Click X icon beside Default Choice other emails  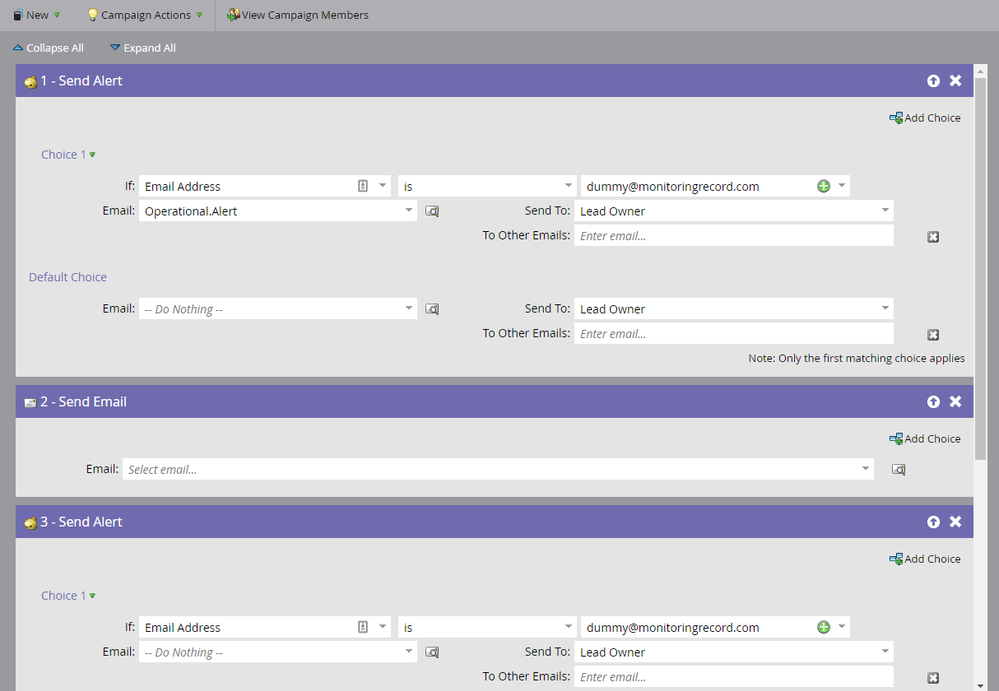933,335
